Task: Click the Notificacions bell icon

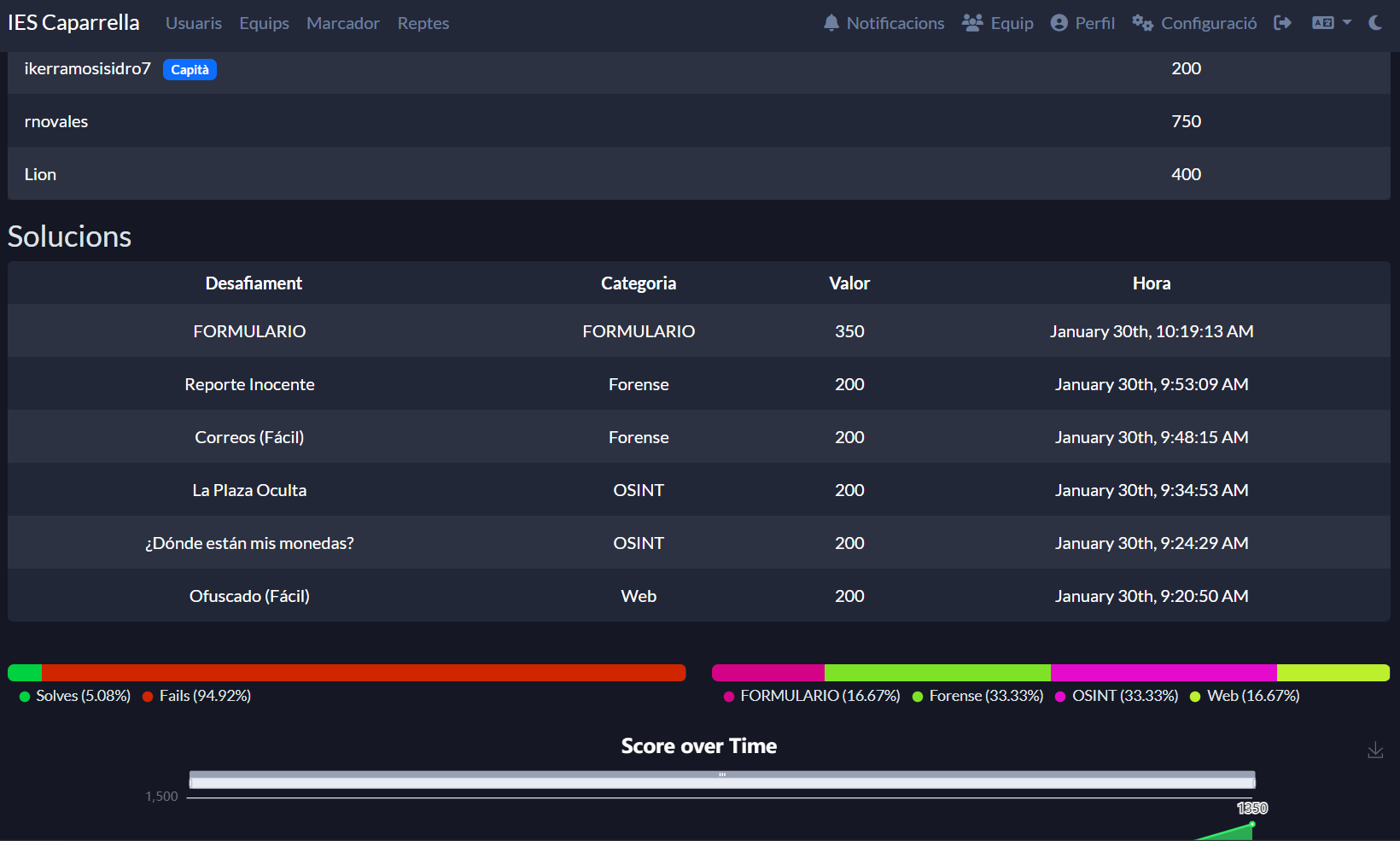Action: pyautogui.click(x=831, y=23)
